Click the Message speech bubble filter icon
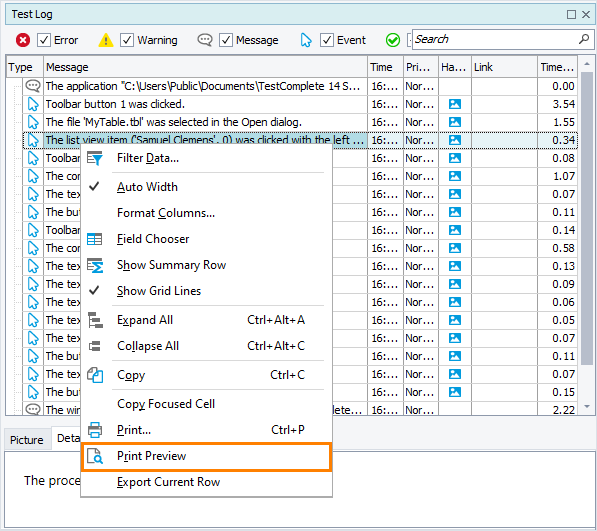This screenshot has height=531, width=597. [205, 40]
